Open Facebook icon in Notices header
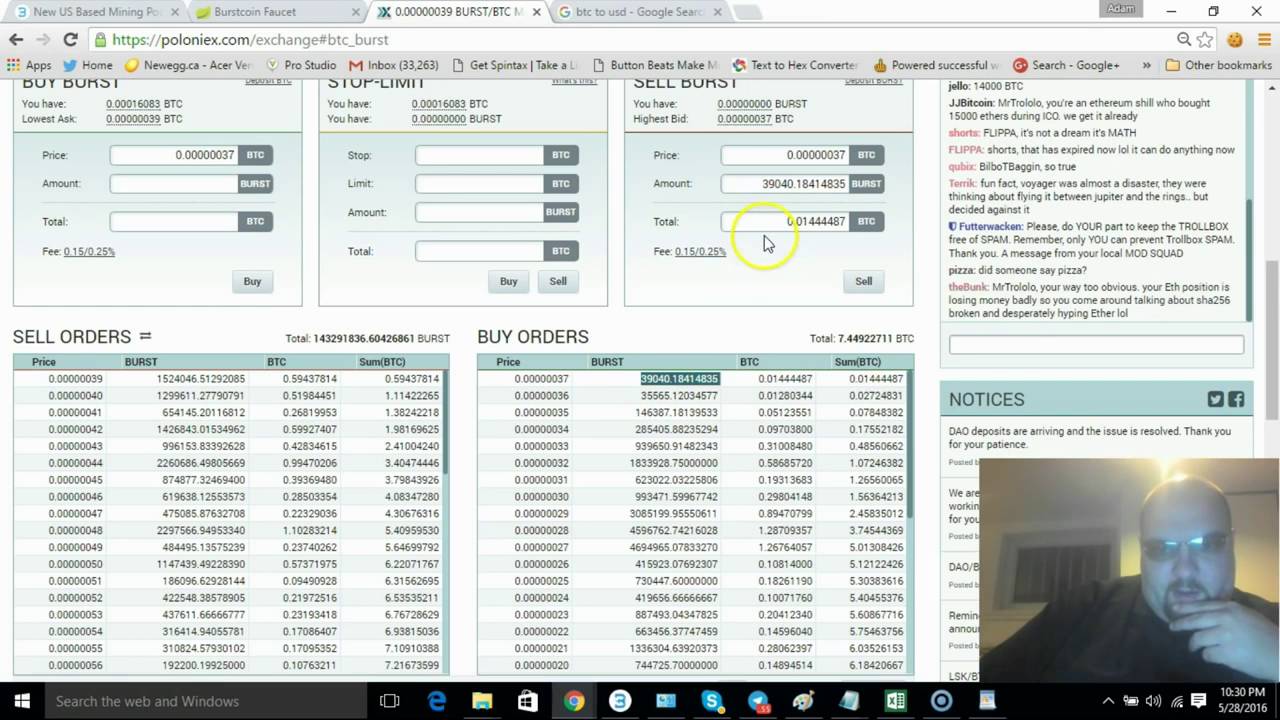The height and width of the screenshot is (720, 1280). click(1236, 399)
